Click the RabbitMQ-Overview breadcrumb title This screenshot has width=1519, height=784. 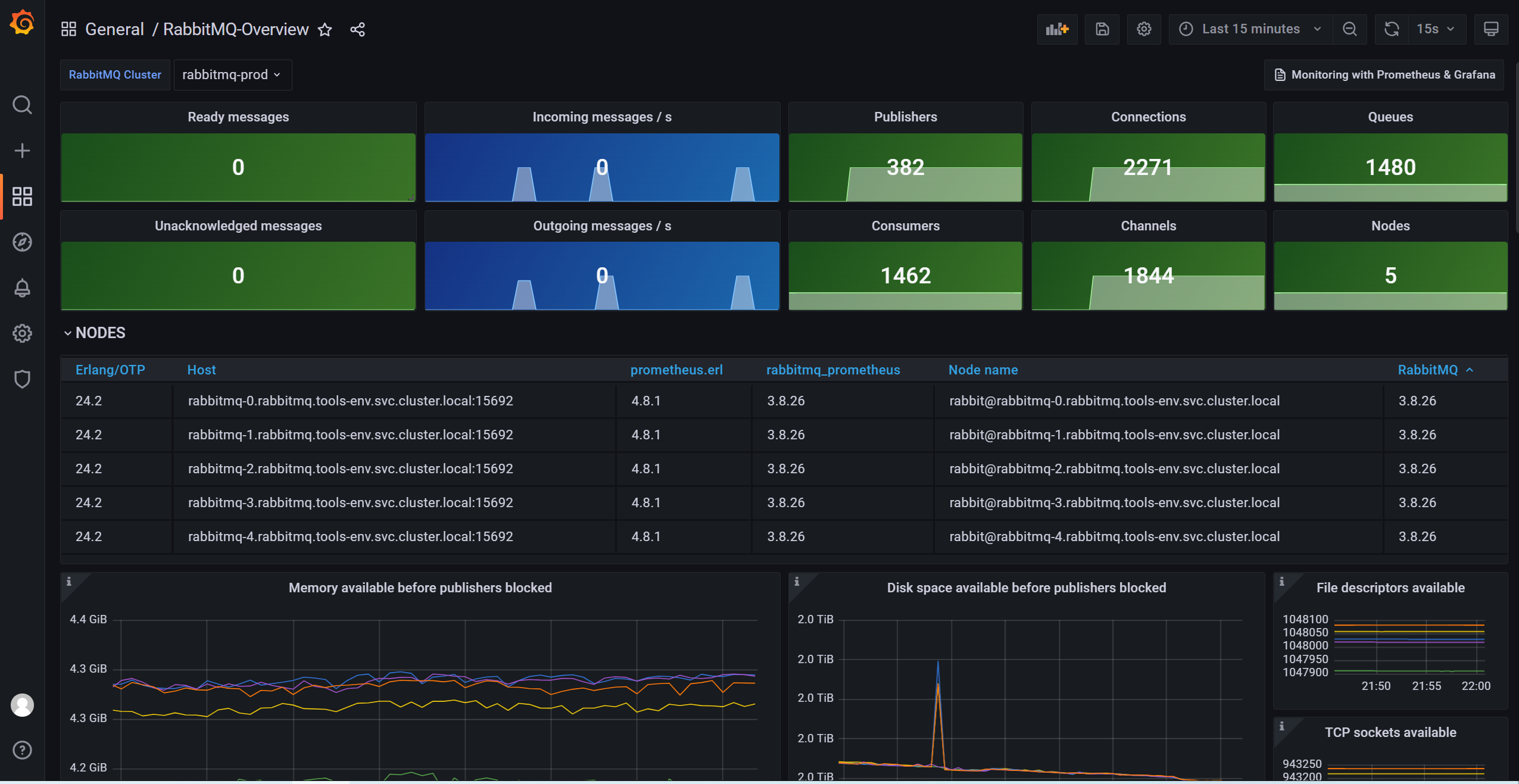click(x=236, y=29)
